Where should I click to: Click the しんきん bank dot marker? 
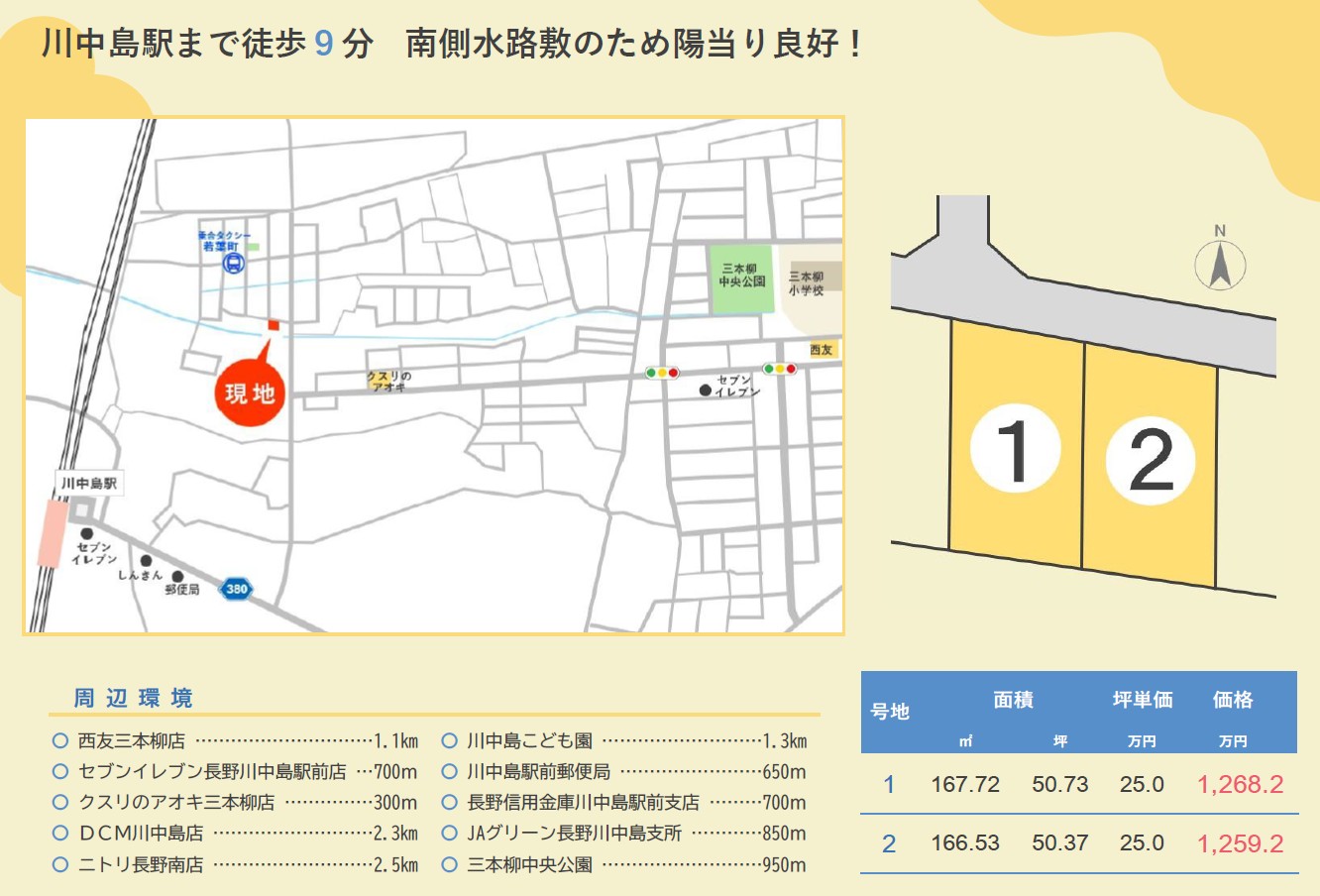[x=147, y=561]
